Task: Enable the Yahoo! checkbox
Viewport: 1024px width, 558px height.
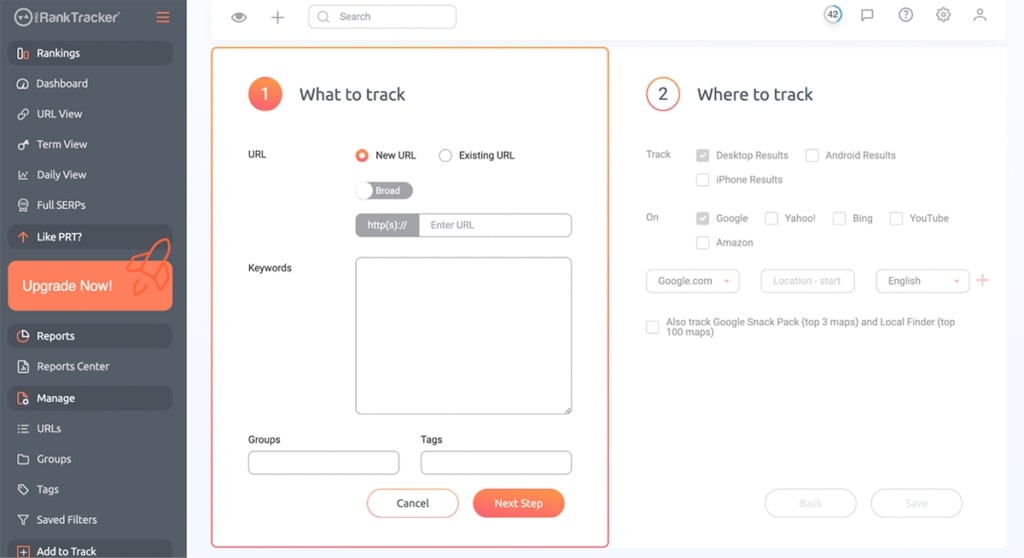Action: (771, 218)
